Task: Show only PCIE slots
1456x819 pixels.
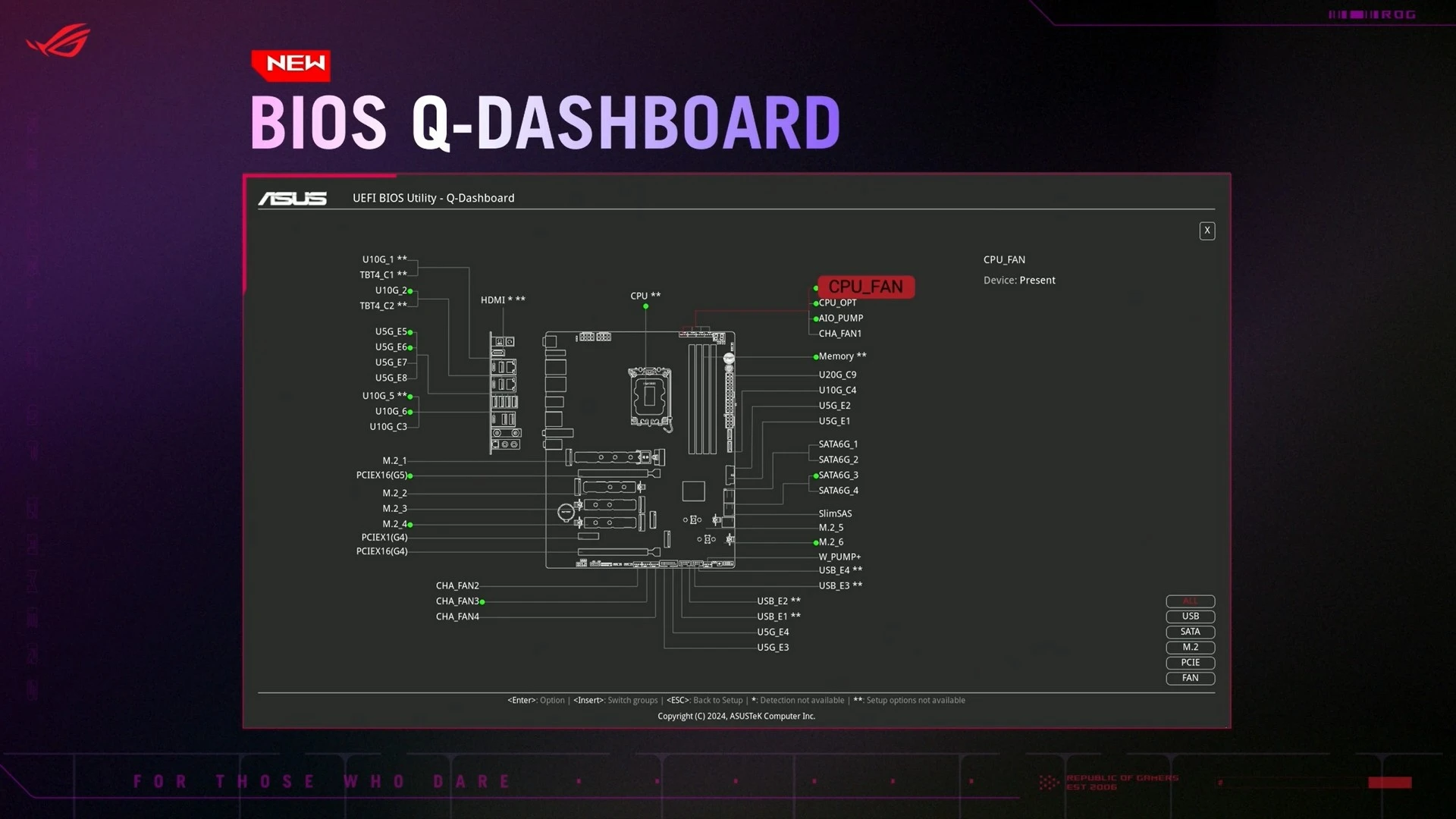Action: [1190, 663]
